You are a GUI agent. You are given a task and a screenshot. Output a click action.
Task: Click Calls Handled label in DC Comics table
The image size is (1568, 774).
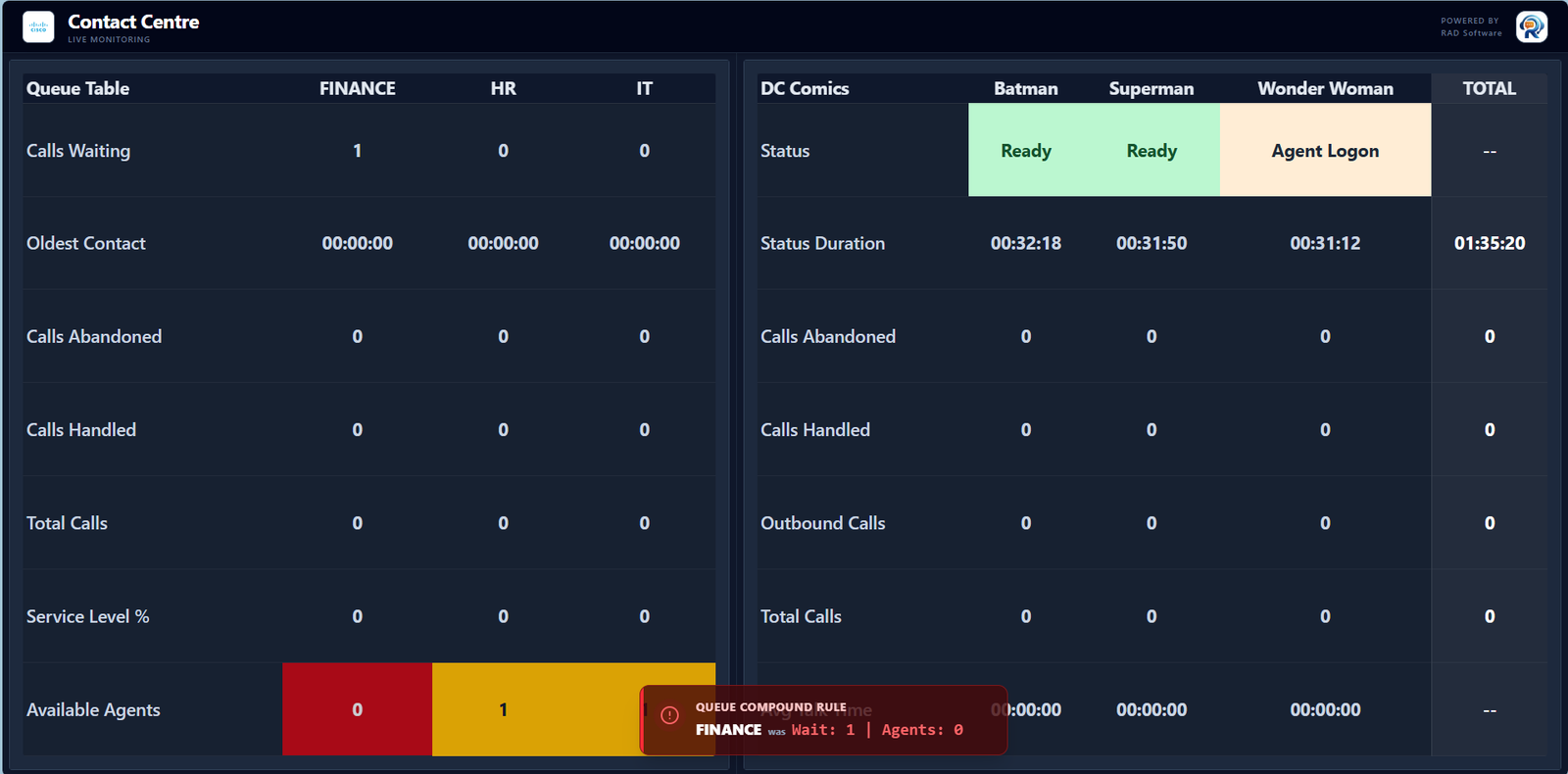point(815,429)
